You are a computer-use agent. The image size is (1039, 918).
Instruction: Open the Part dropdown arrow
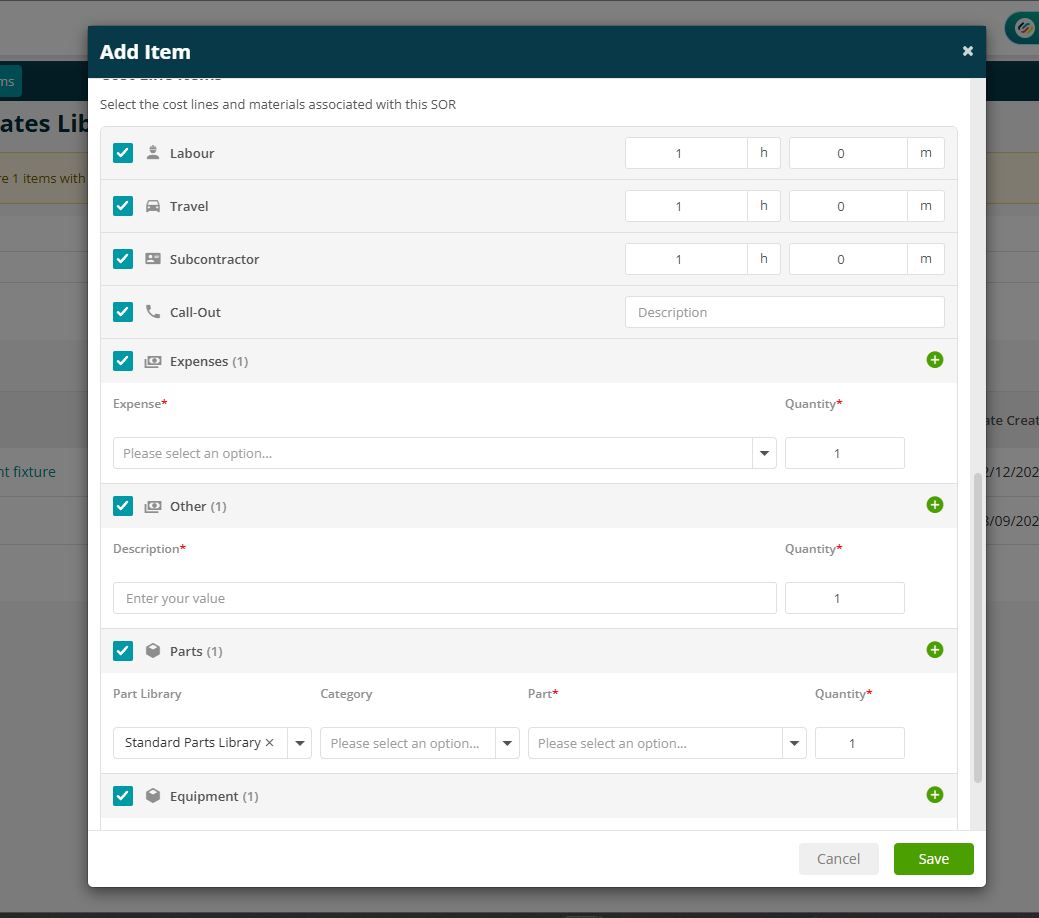[794, 743]
